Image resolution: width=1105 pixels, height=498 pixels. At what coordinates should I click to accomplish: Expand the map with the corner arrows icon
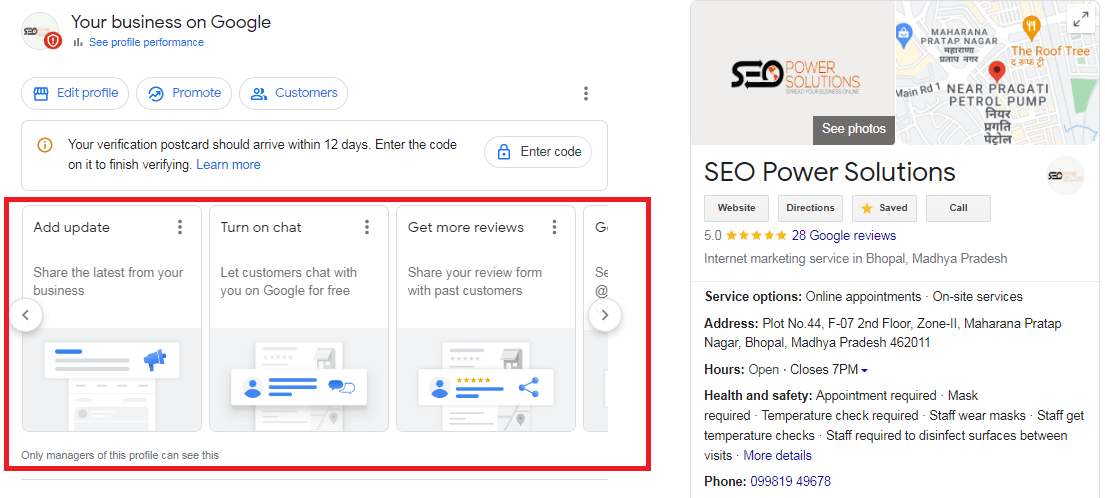coord(1080,20)
